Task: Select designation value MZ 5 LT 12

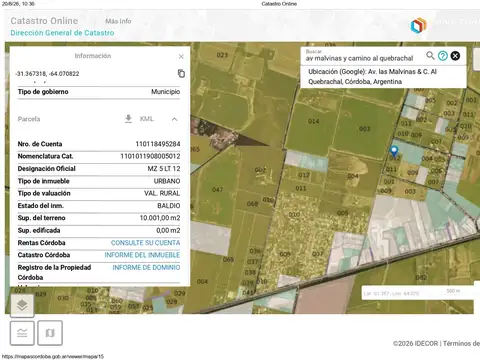Action: tap(164, 169)
